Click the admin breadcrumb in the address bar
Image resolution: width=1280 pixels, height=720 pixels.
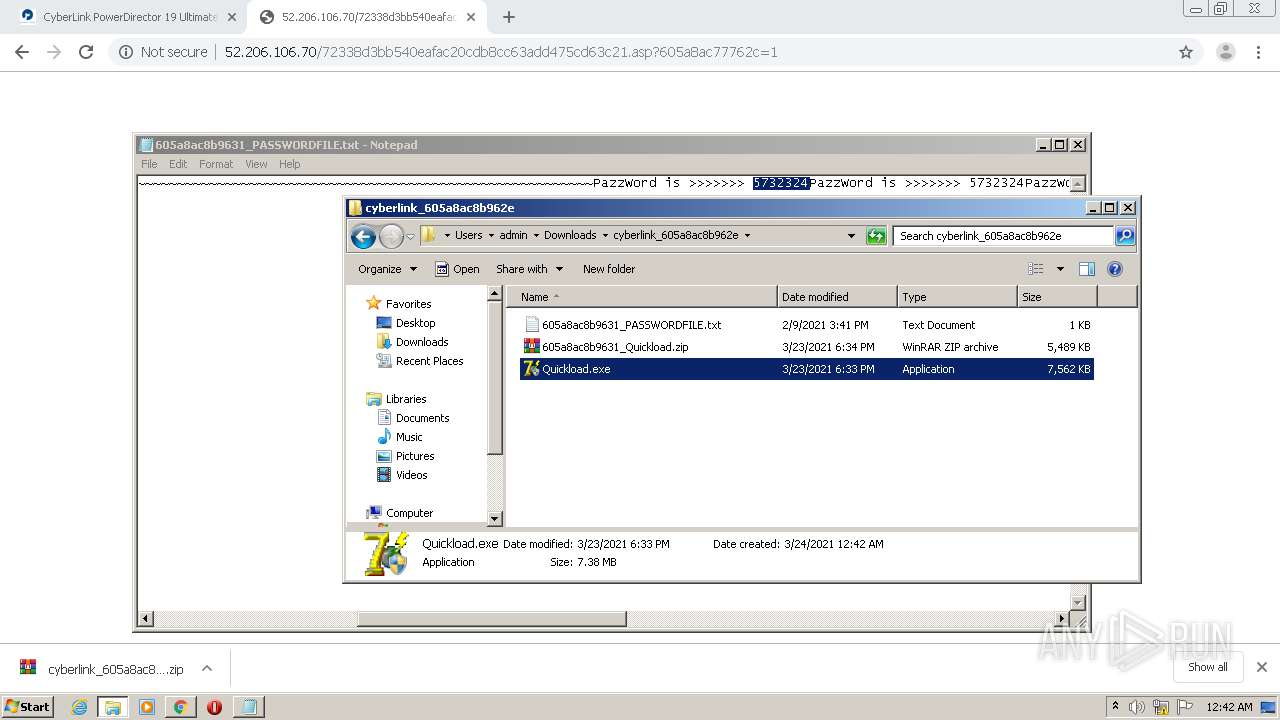coord(513,236)
